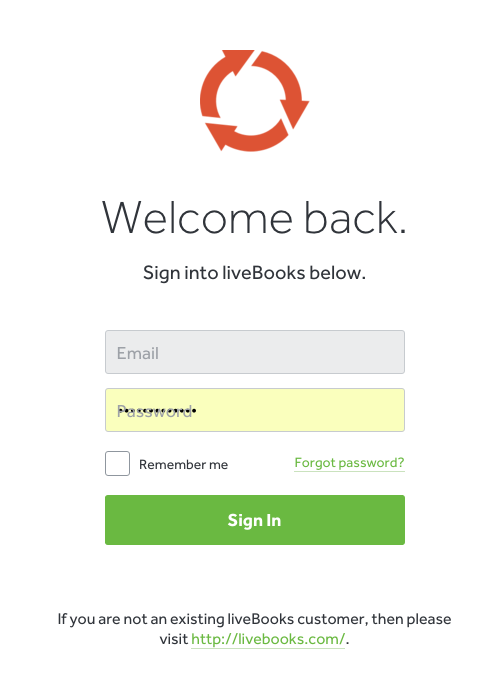
Task: Open the Forgot password? link
Action: (349, 463)
